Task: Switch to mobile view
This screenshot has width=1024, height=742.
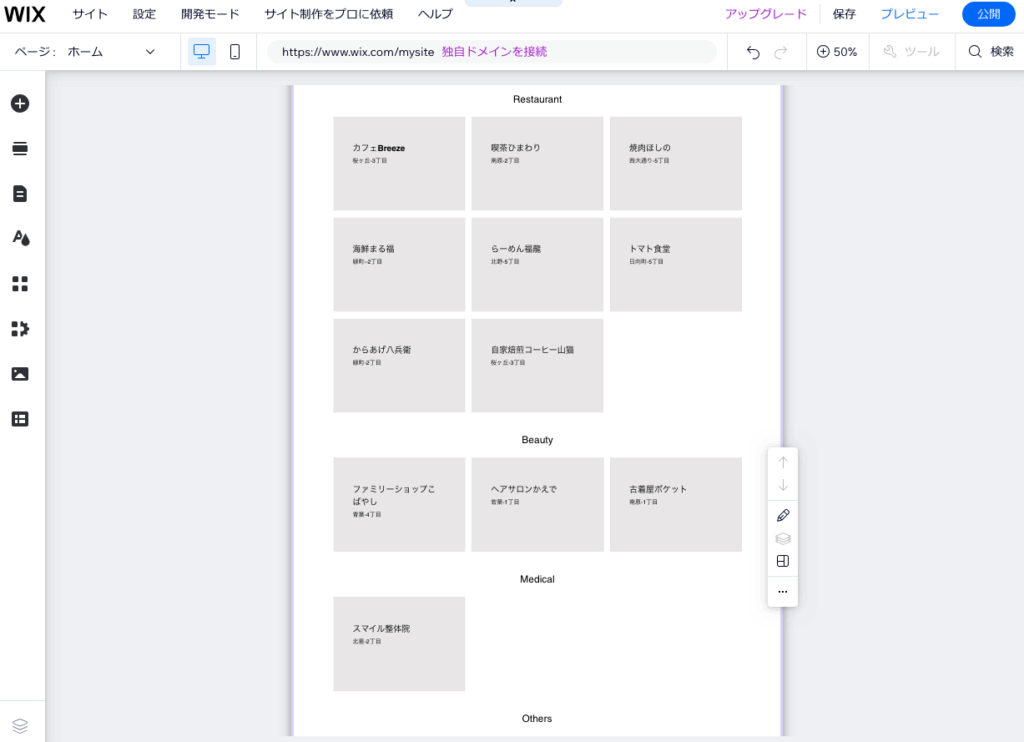Action: click(x=235, y=52)
